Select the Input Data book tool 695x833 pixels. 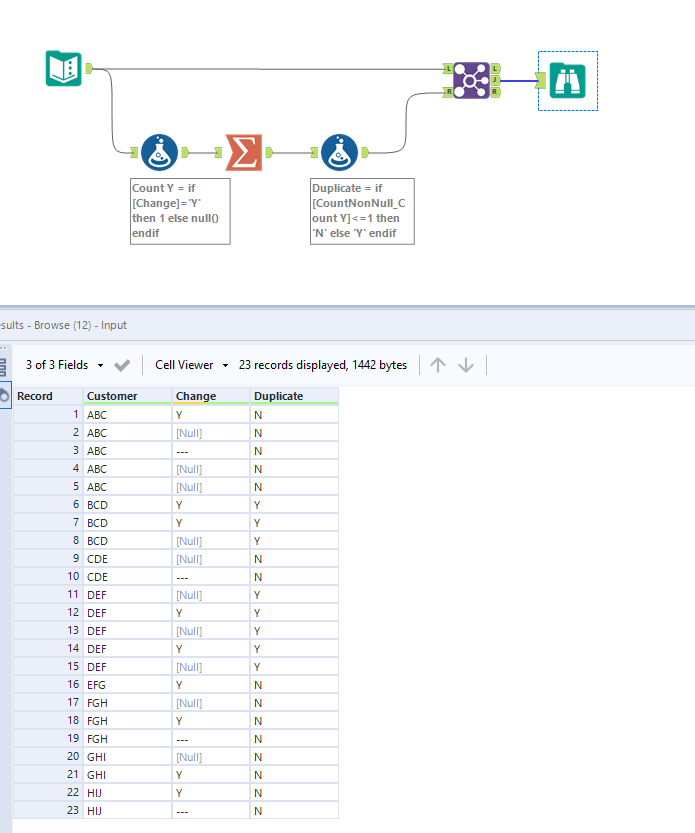pos(64,68)
